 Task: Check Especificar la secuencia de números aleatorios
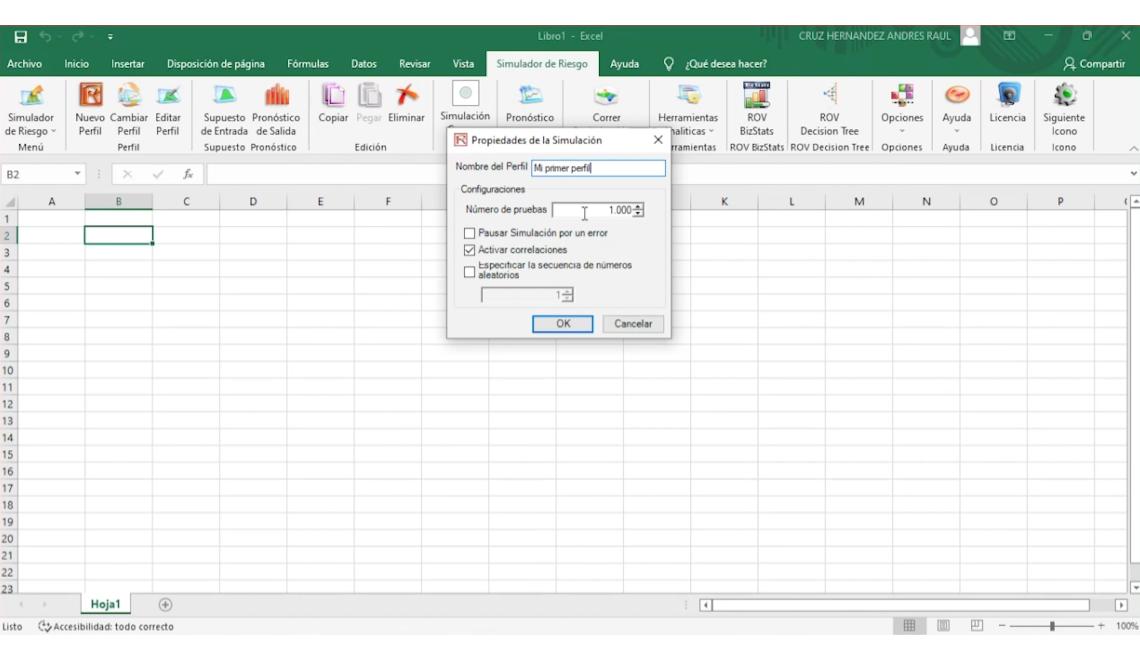pos(470,272)
